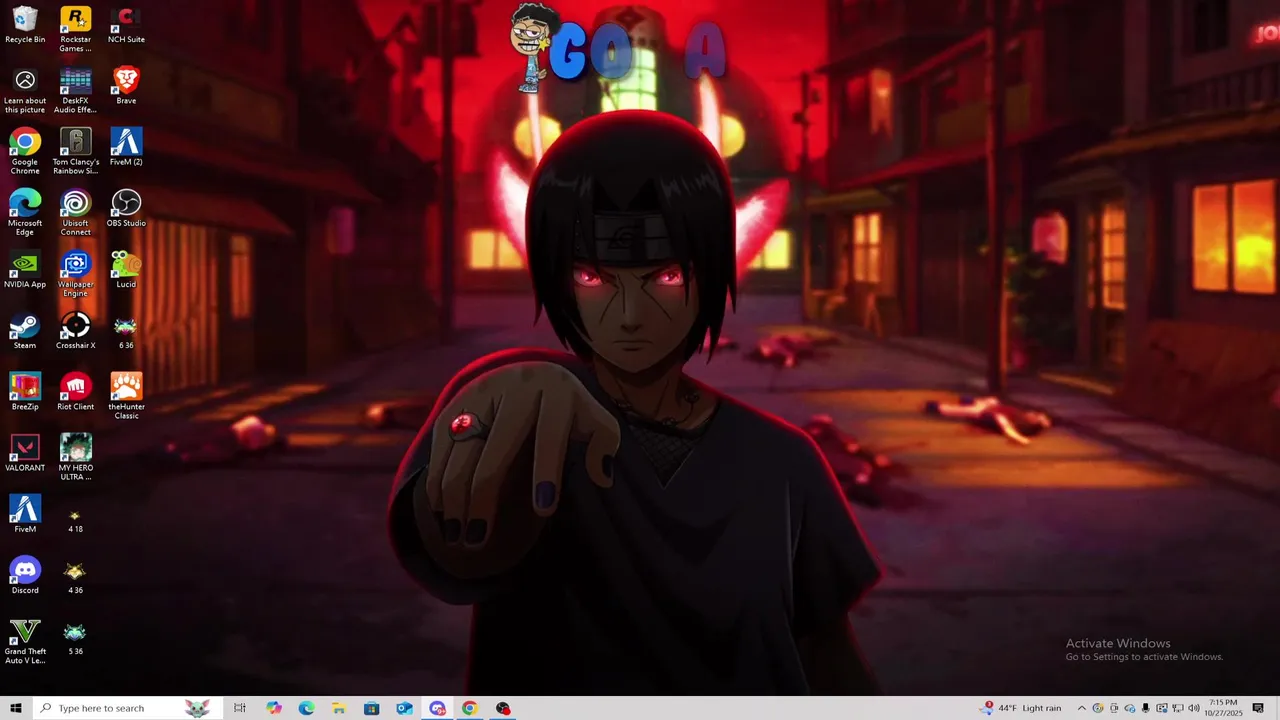Select the Discord desktop icon
Image resolution: width=1280 pixels, height=720 pixels.
tap(25, 575)
